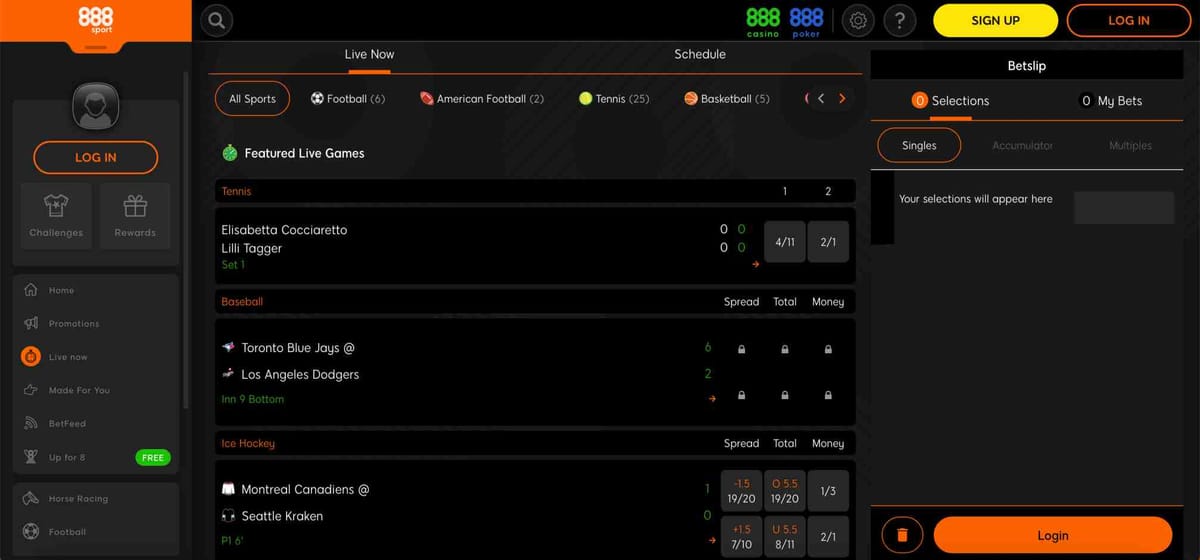Open the 888 poker link
Viewport: 1200px width, 560px height.
[806, 21]
